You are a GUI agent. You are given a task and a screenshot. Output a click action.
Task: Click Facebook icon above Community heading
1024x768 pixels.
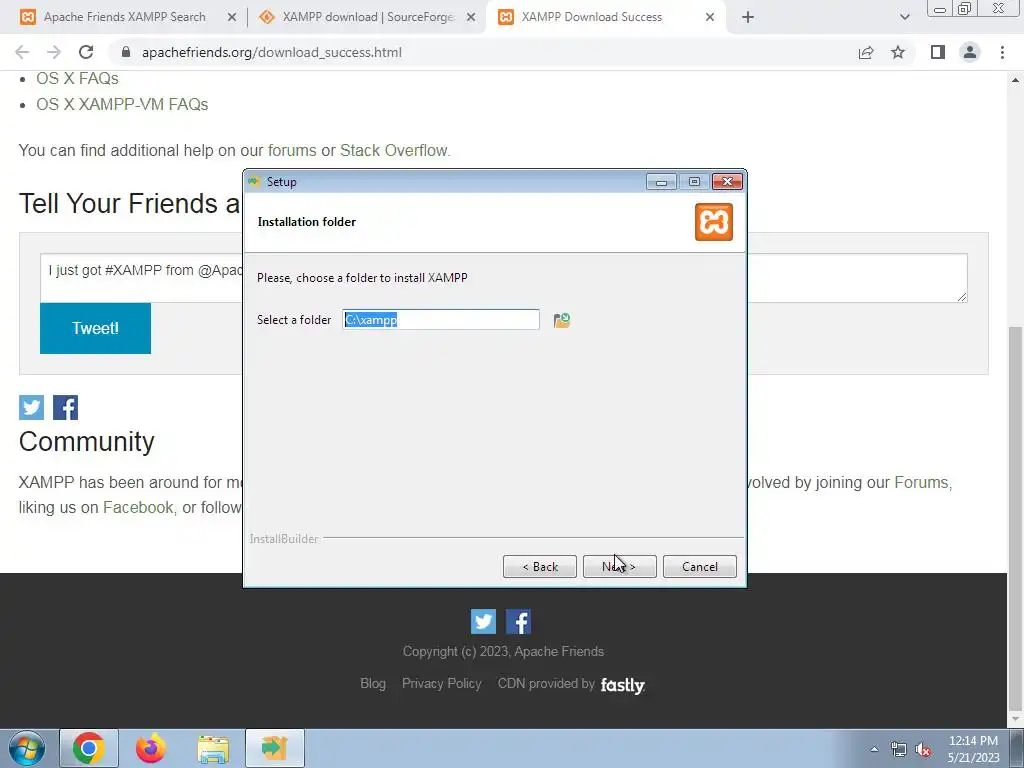[x=65, y=408]
